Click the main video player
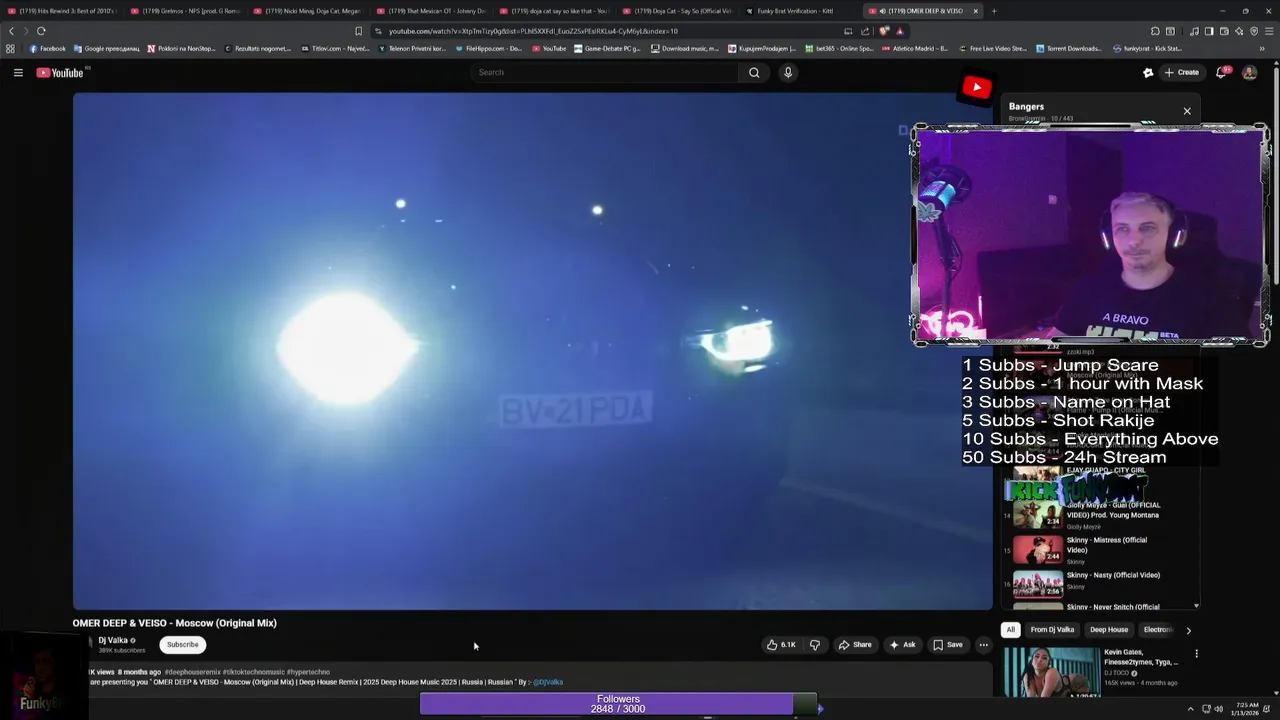 [532, 351]
